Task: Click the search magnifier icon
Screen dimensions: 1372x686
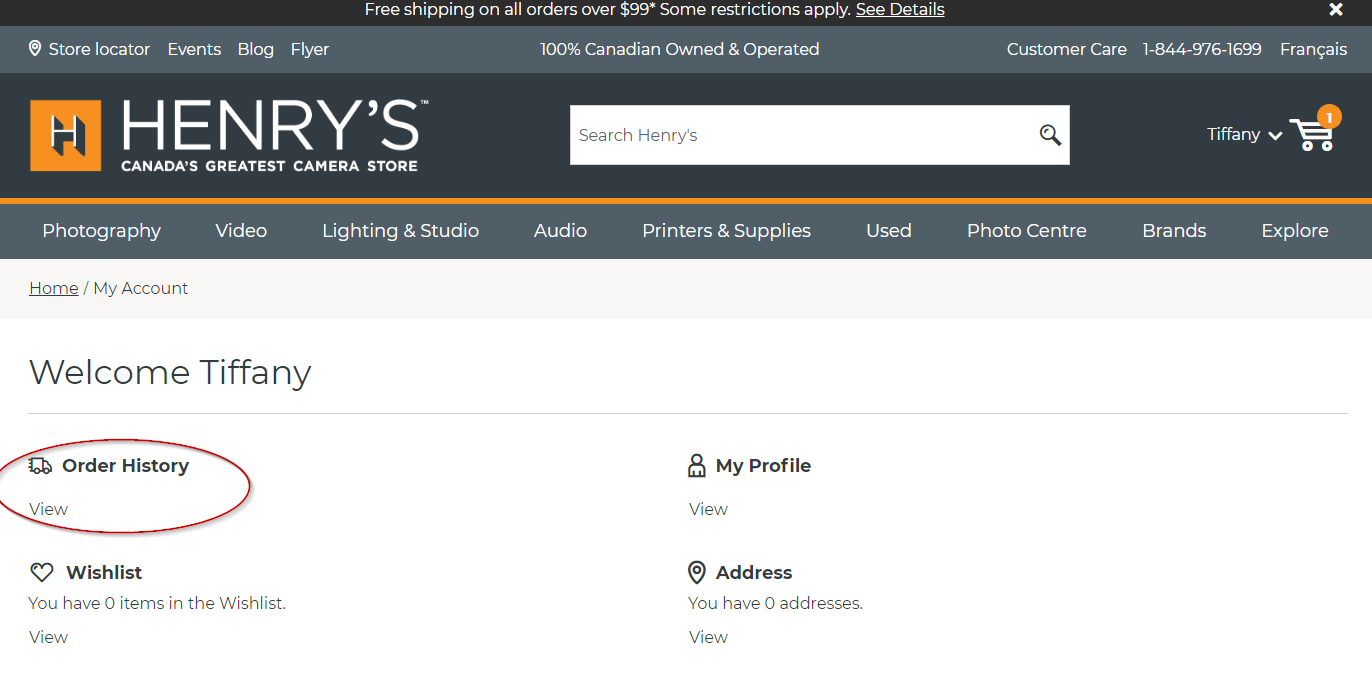Action: click(x=1050, y=135)
